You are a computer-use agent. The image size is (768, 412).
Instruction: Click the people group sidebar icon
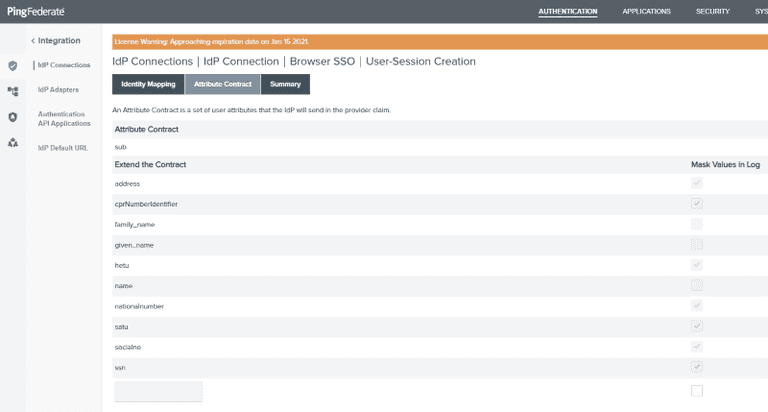(12, 143)
